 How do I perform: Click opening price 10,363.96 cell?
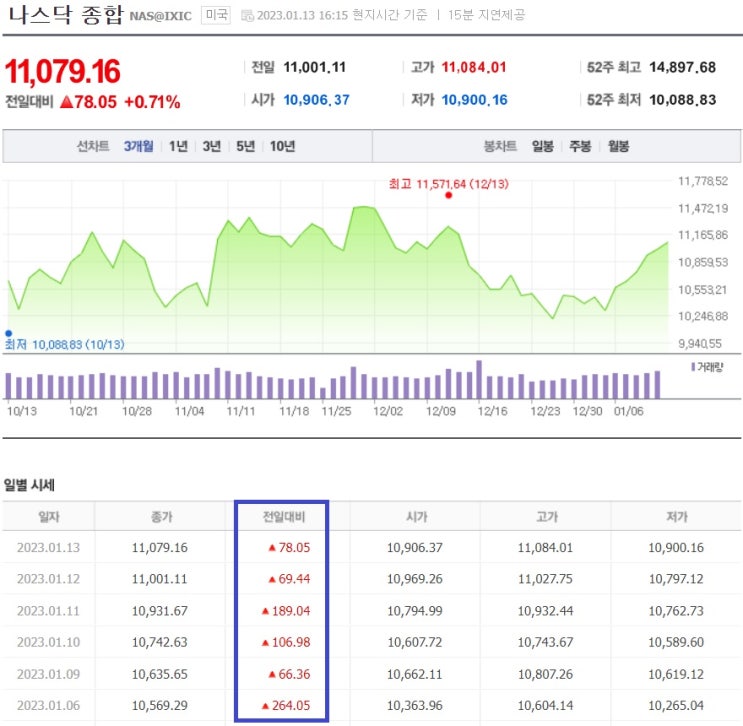(415, 705)
